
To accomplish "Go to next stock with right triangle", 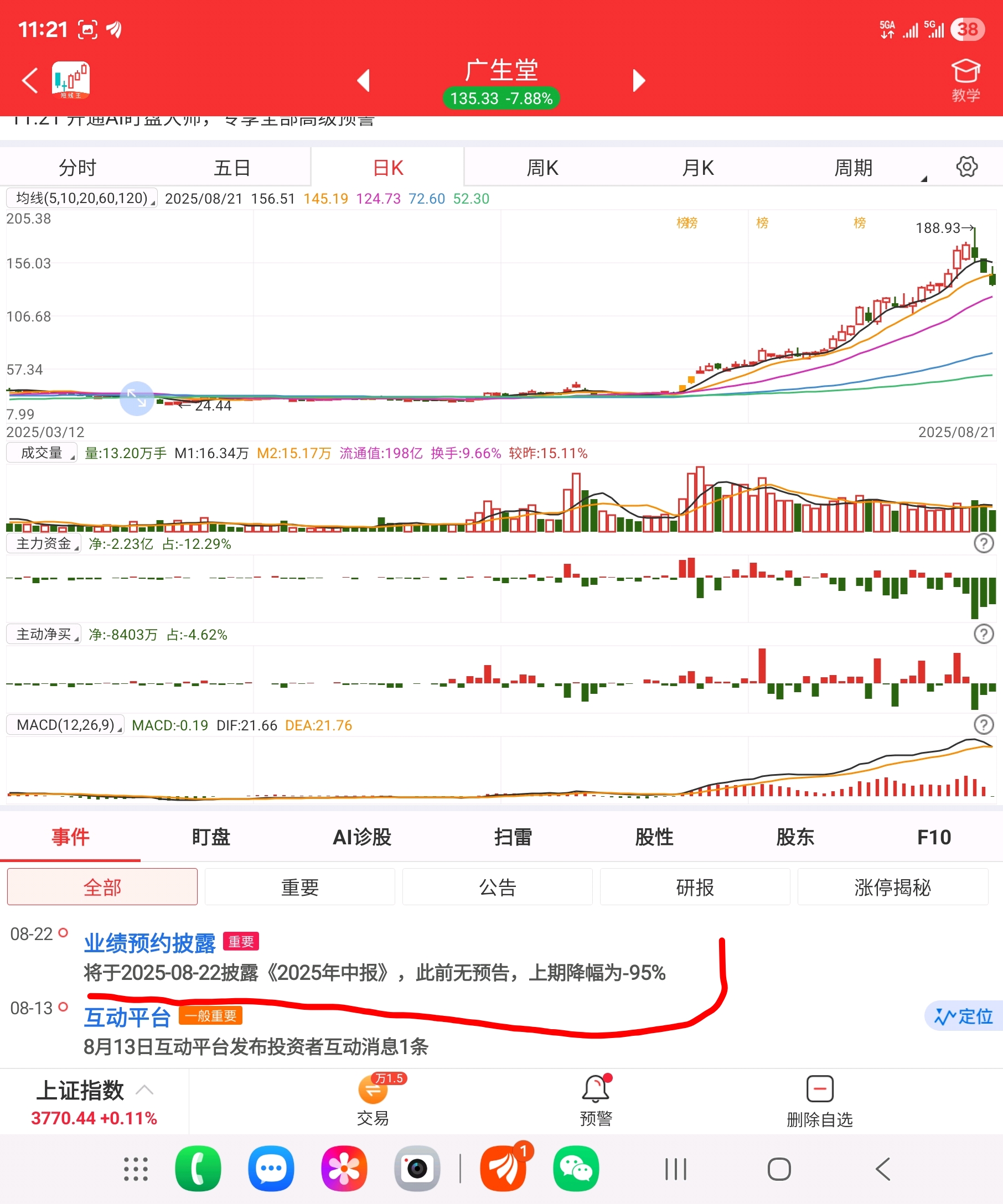I will 639,80.
